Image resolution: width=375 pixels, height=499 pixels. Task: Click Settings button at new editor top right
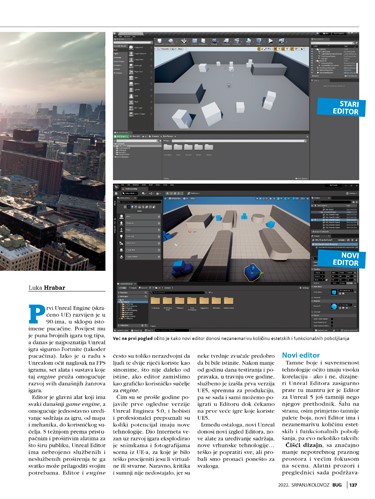click(x=351, y=193)
